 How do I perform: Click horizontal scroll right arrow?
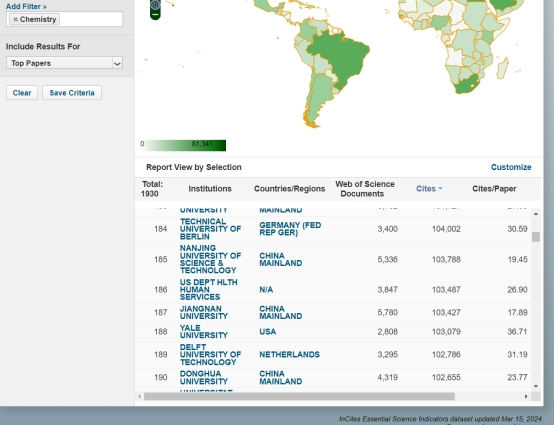coord(526,396)
